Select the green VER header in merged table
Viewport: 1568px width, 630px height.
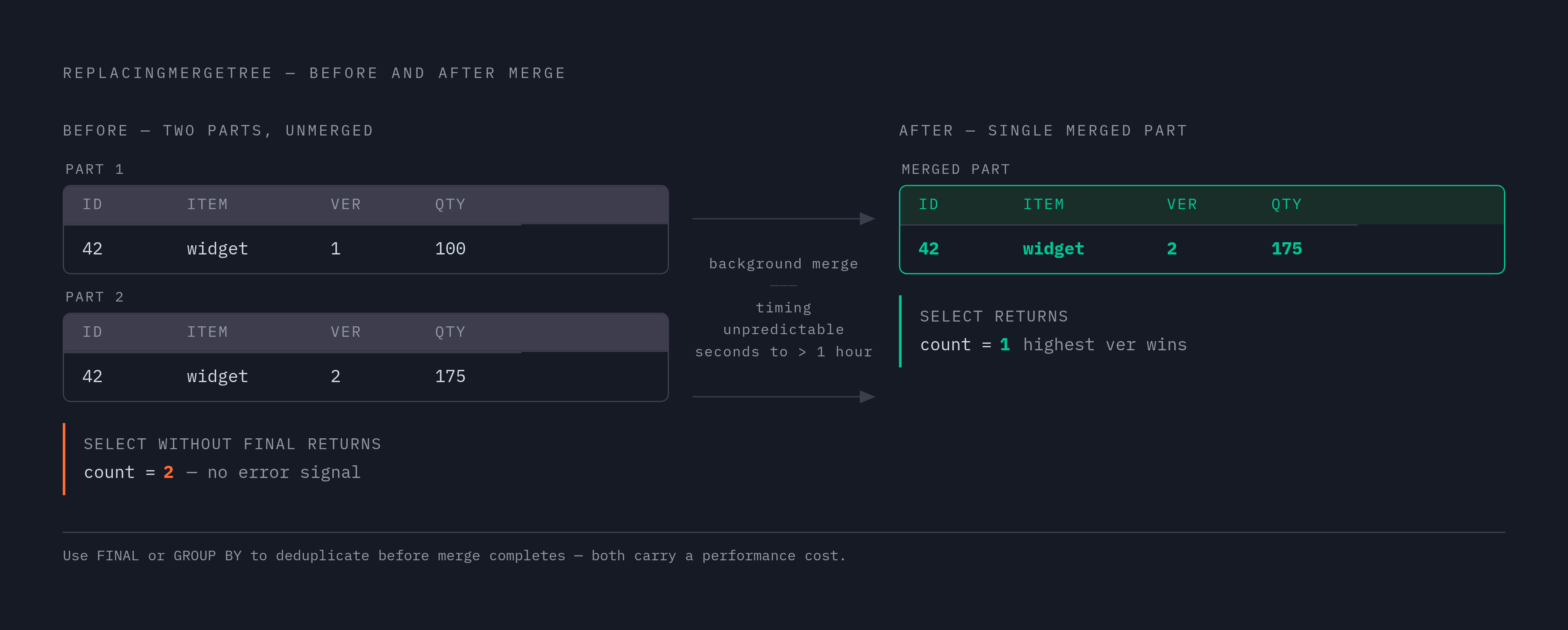1182,204
